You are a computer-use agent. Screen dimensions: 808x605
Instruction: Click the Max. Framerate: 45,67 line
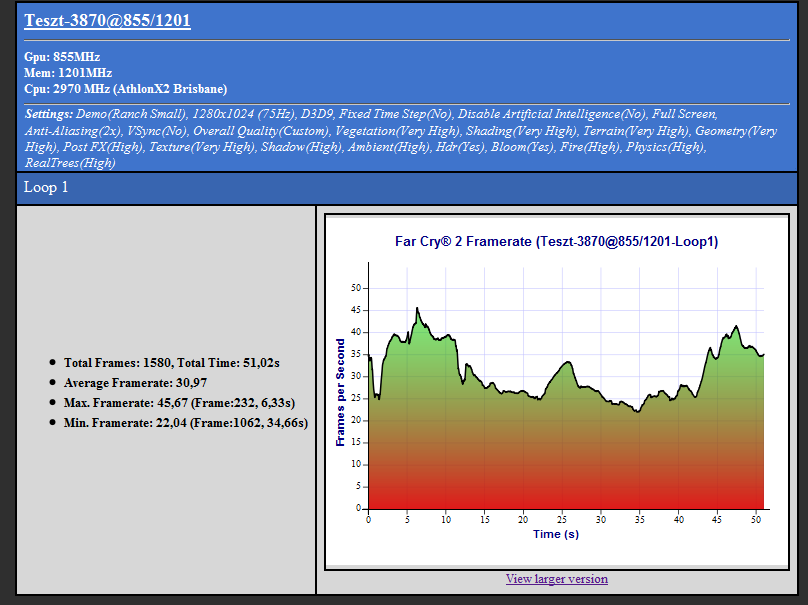click(179, 403)
